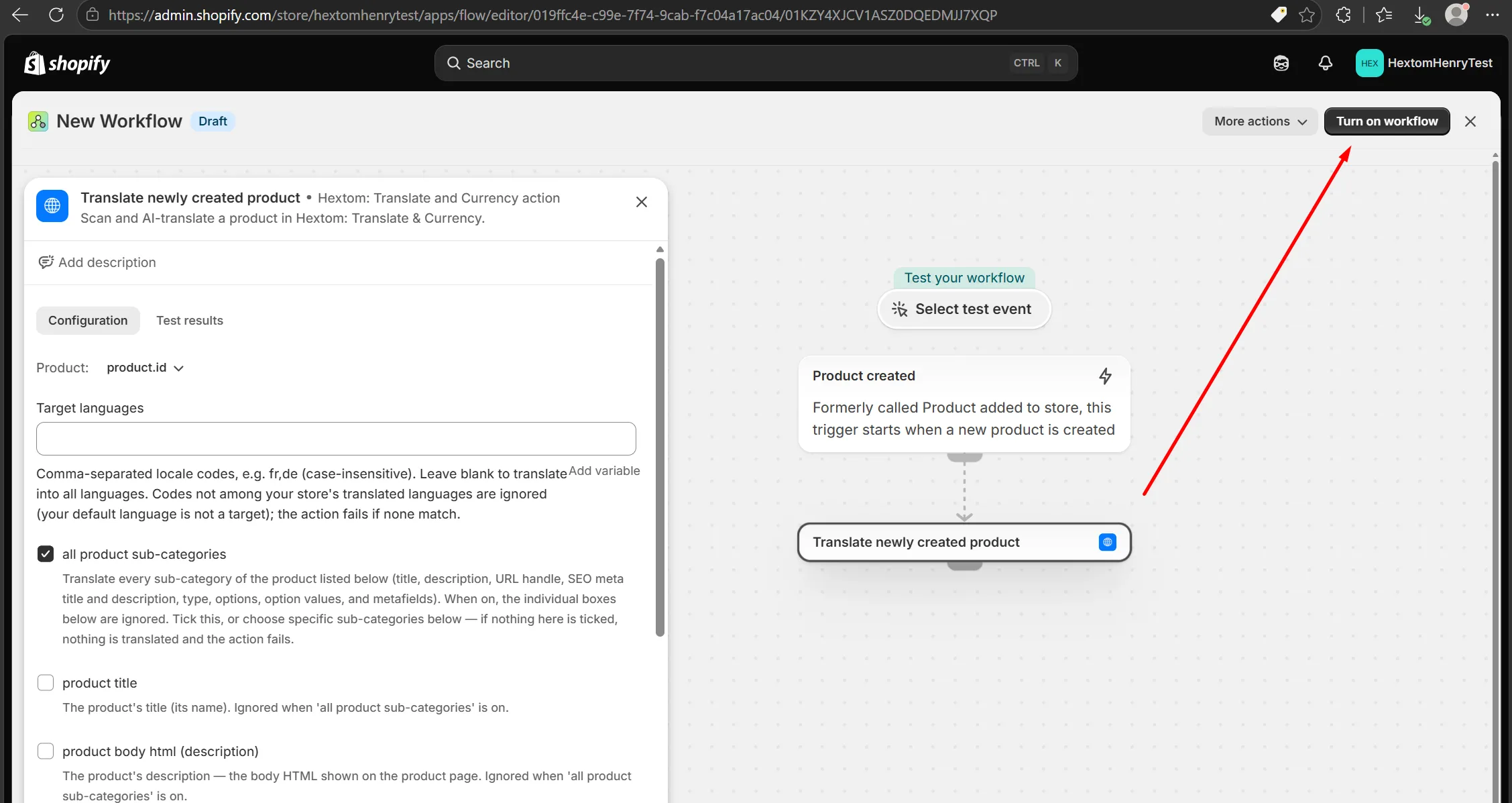Open the Shopify Sidekick assistant icon
This screenshot has width=1512, height=803.
[1281, 63]
